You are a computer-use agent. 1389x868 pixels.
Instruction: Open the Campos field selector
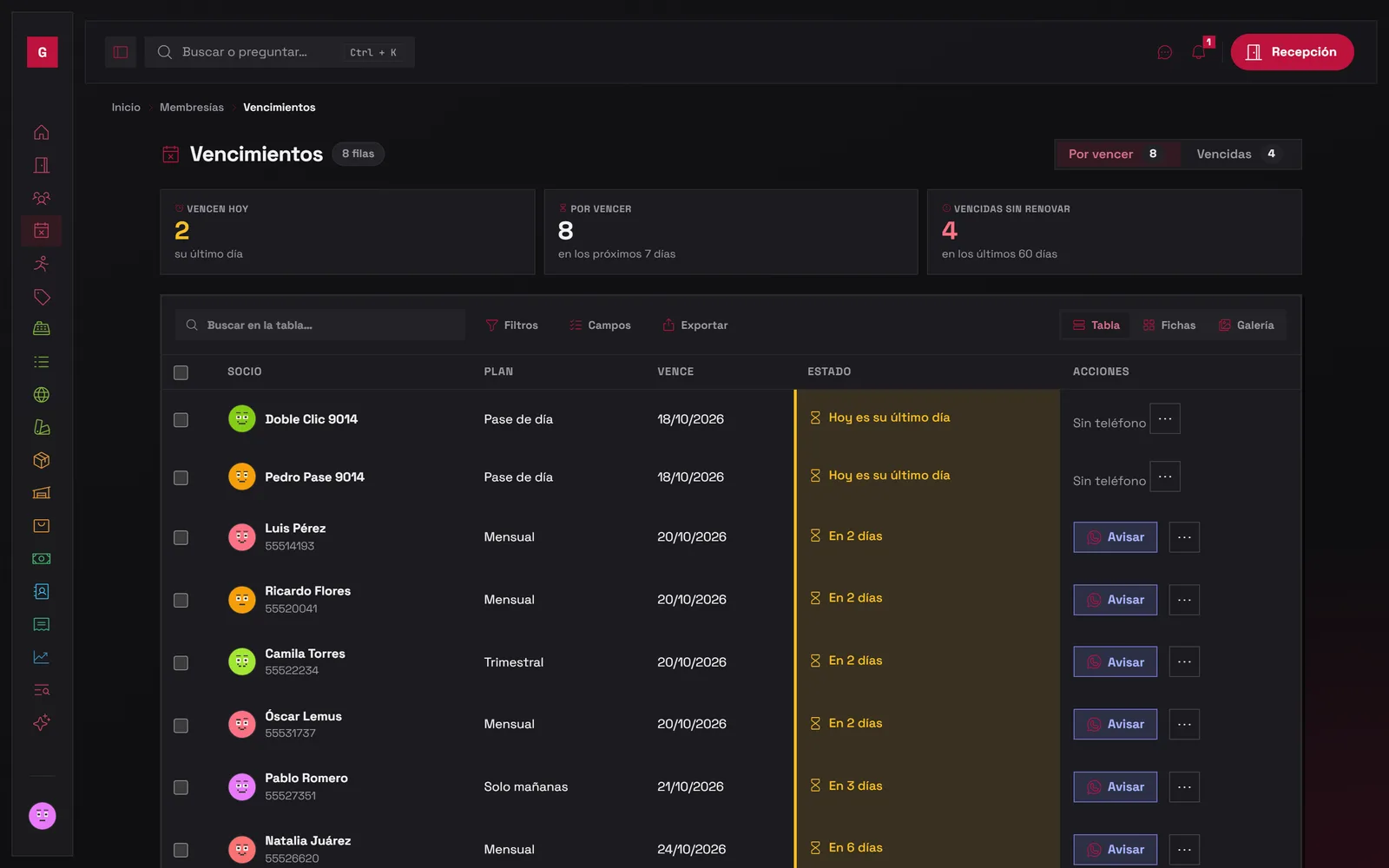pos(600,325)
